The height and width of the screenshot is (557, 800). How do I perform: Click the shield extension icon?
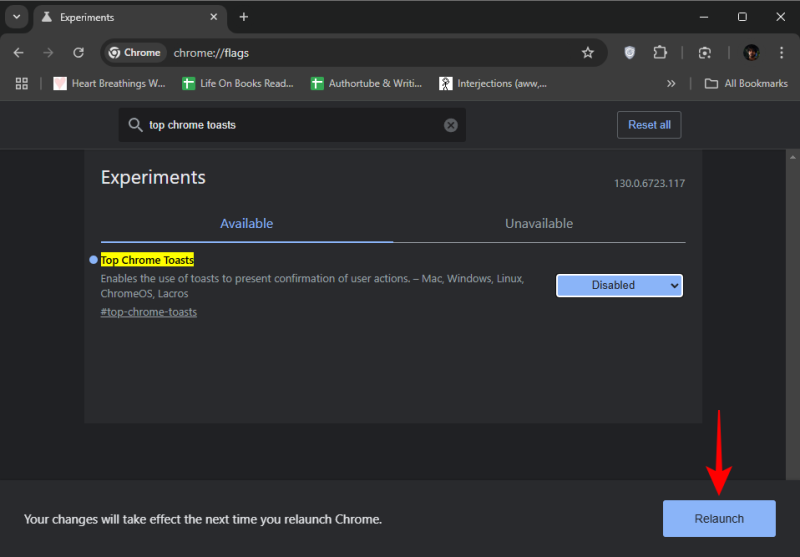[x=629, y=53]
